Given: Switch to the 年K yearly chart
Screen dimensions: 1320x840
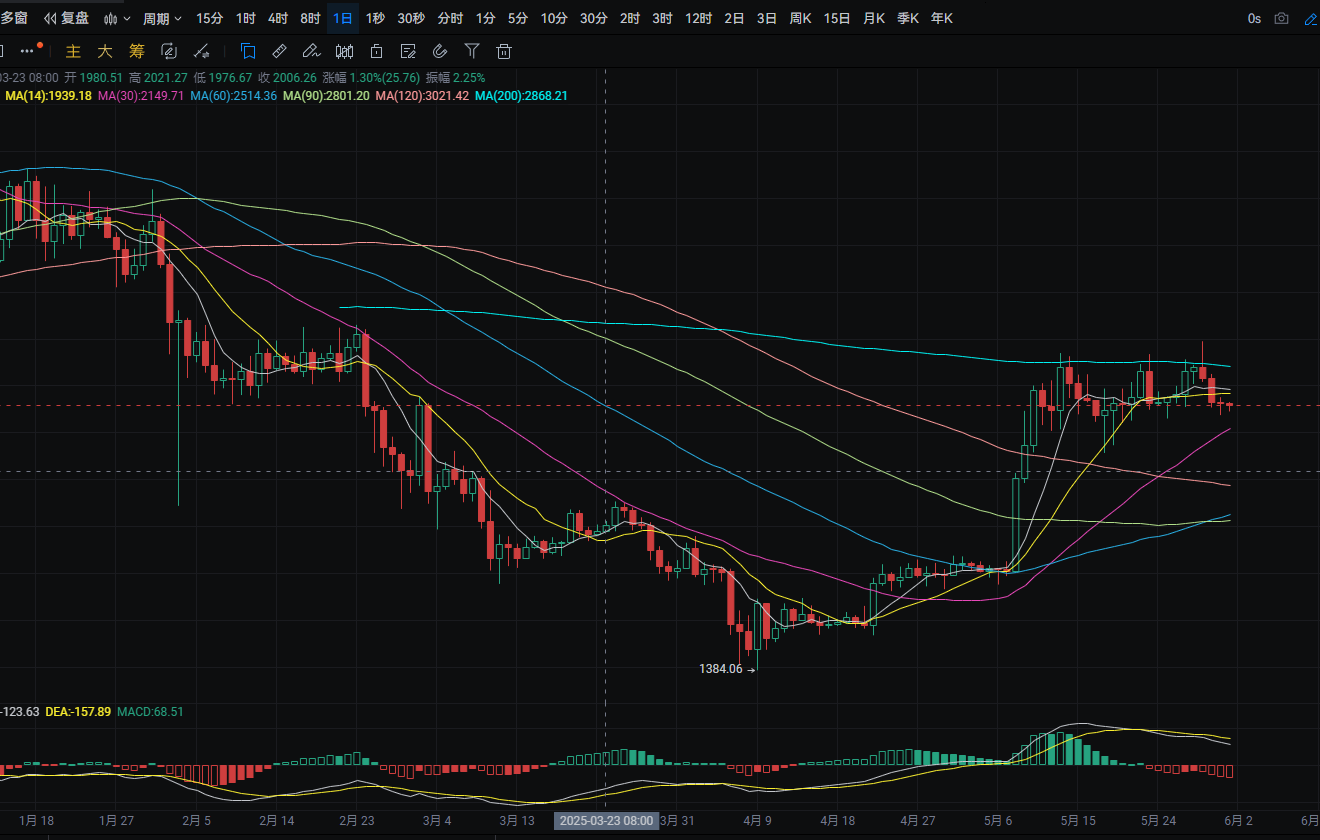Looking at the screenshot, I should pos(942,18).
